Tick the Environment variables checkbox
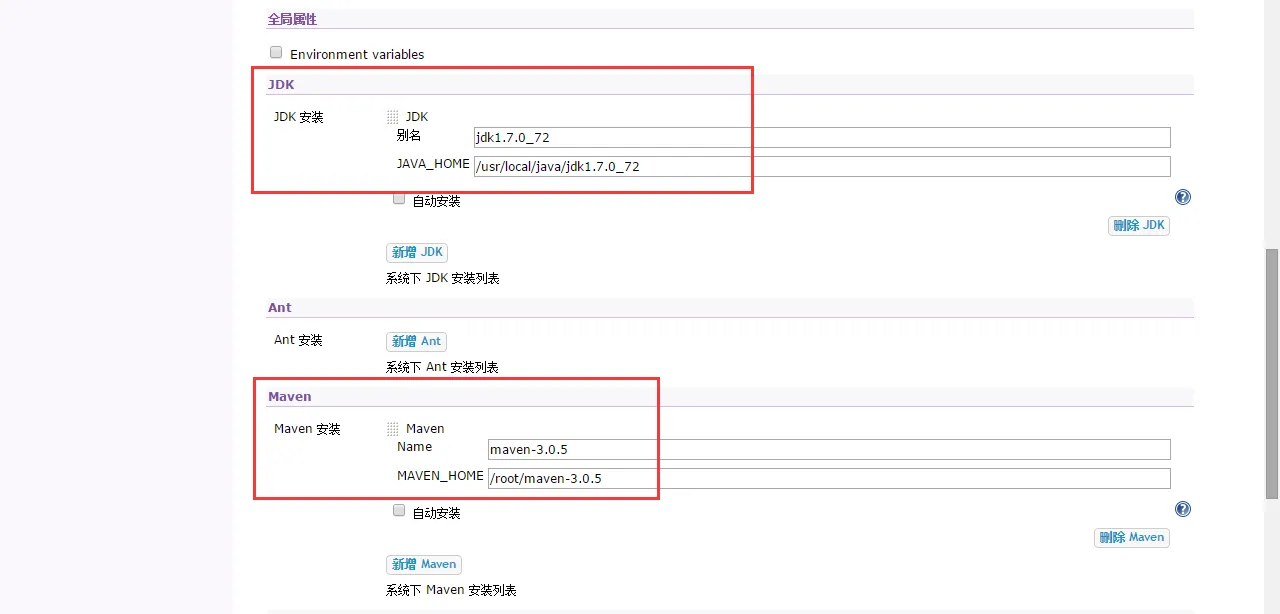The width and height of the screenshot is (1280, 614). click(276, 52)
